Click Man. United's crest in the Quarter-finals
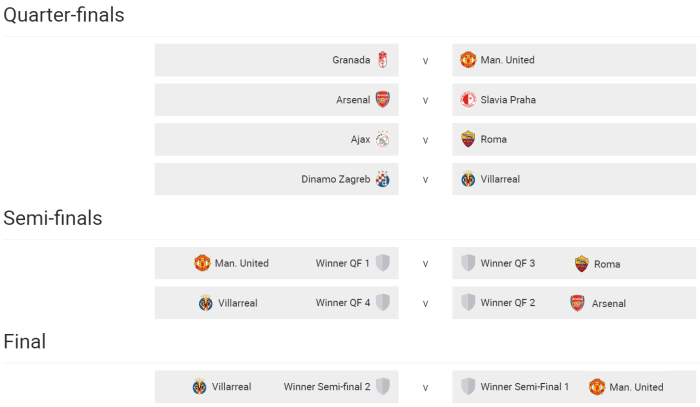The image size is (700, 407). tap(468, 60)
